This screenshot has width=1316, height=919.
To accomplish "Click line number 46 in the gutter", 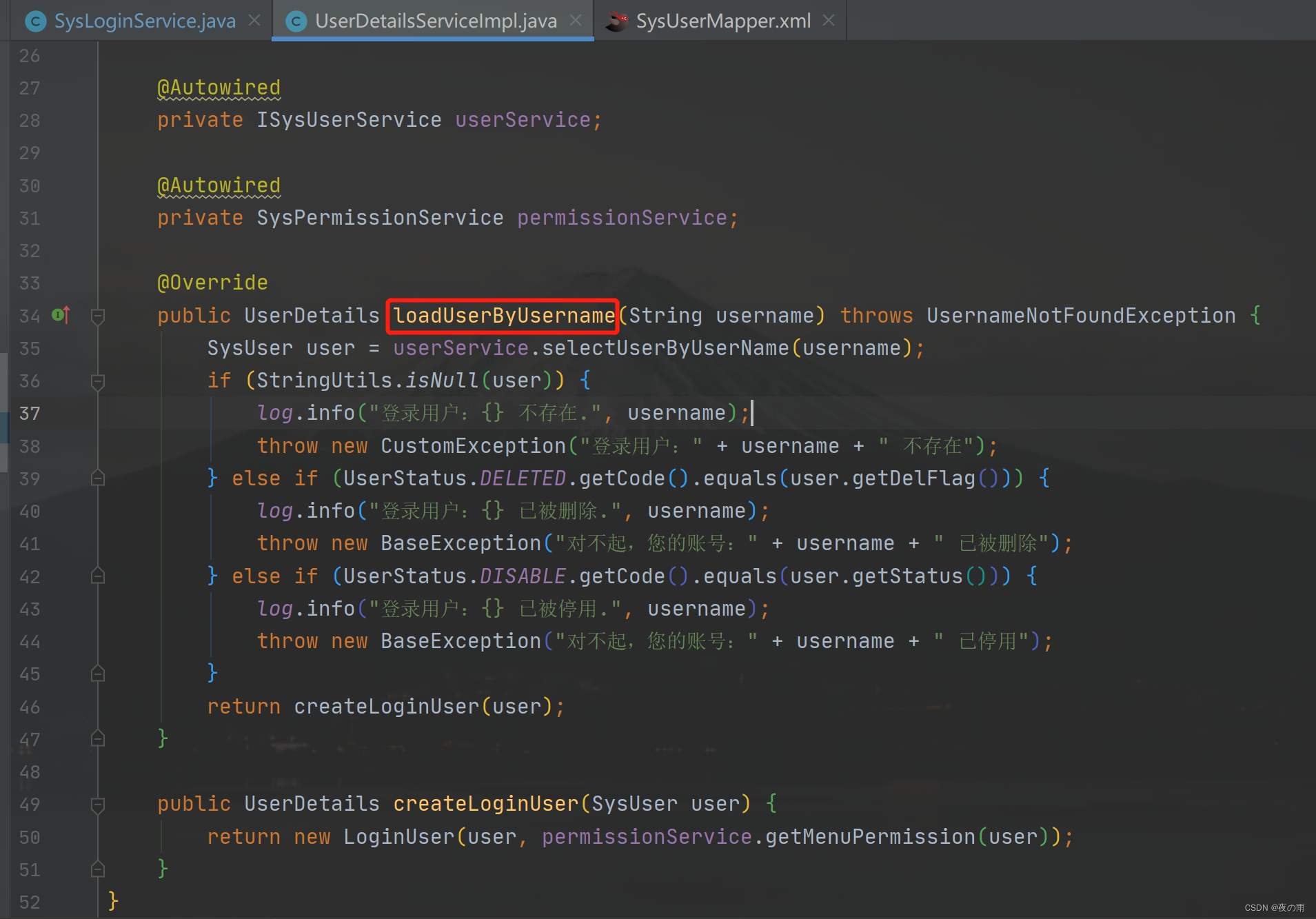I will coord(30,707).
